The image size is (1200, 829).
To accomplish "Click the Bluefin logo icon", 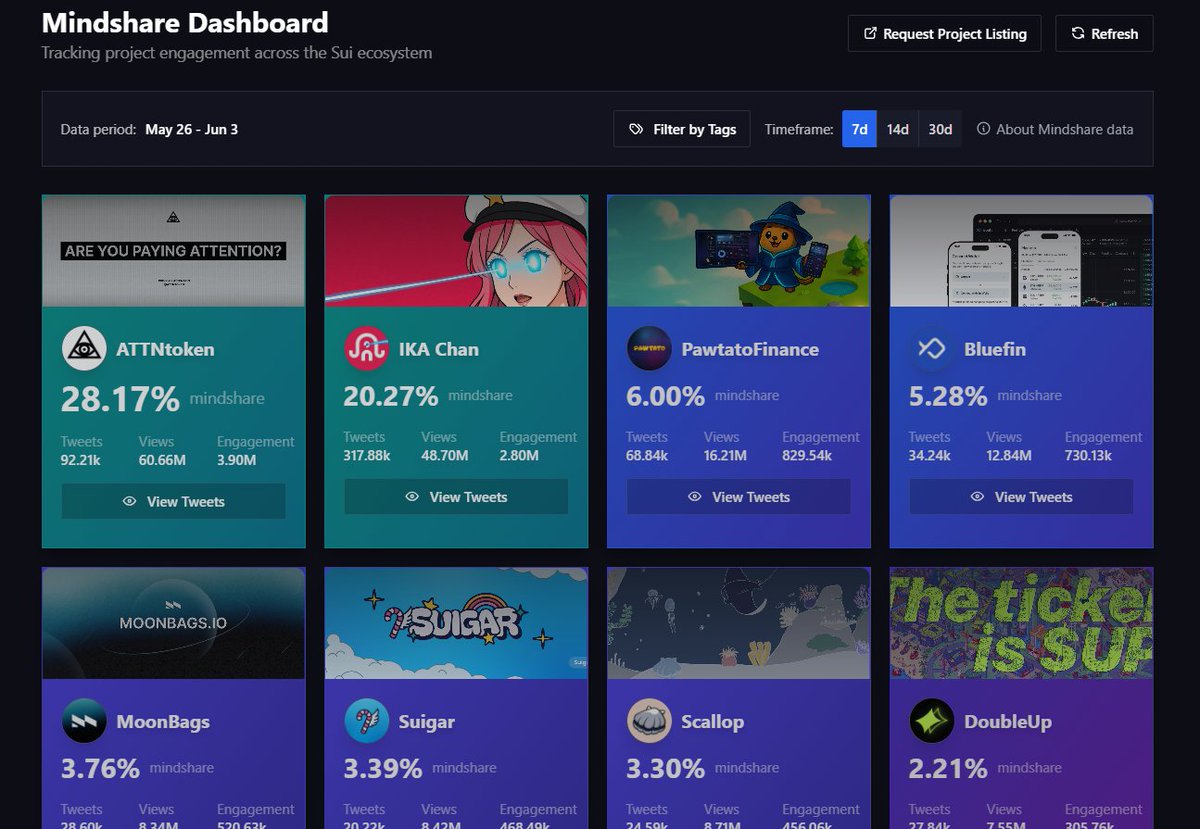I will point(931,349).
